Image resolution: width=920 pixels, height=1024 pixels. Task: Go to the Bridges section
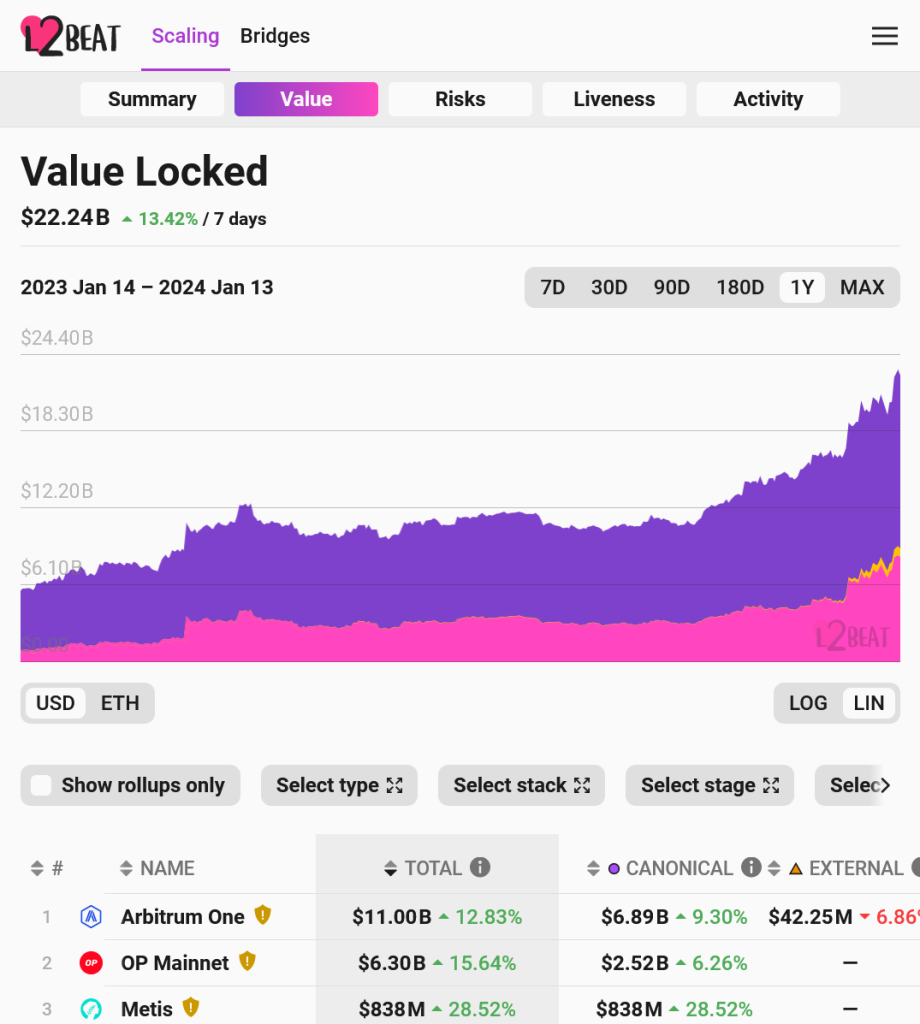[275, 36]
